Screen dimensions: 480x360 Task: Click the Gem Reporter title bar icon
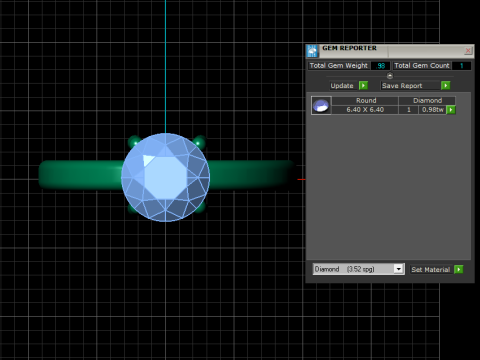(x=312, y=51)
